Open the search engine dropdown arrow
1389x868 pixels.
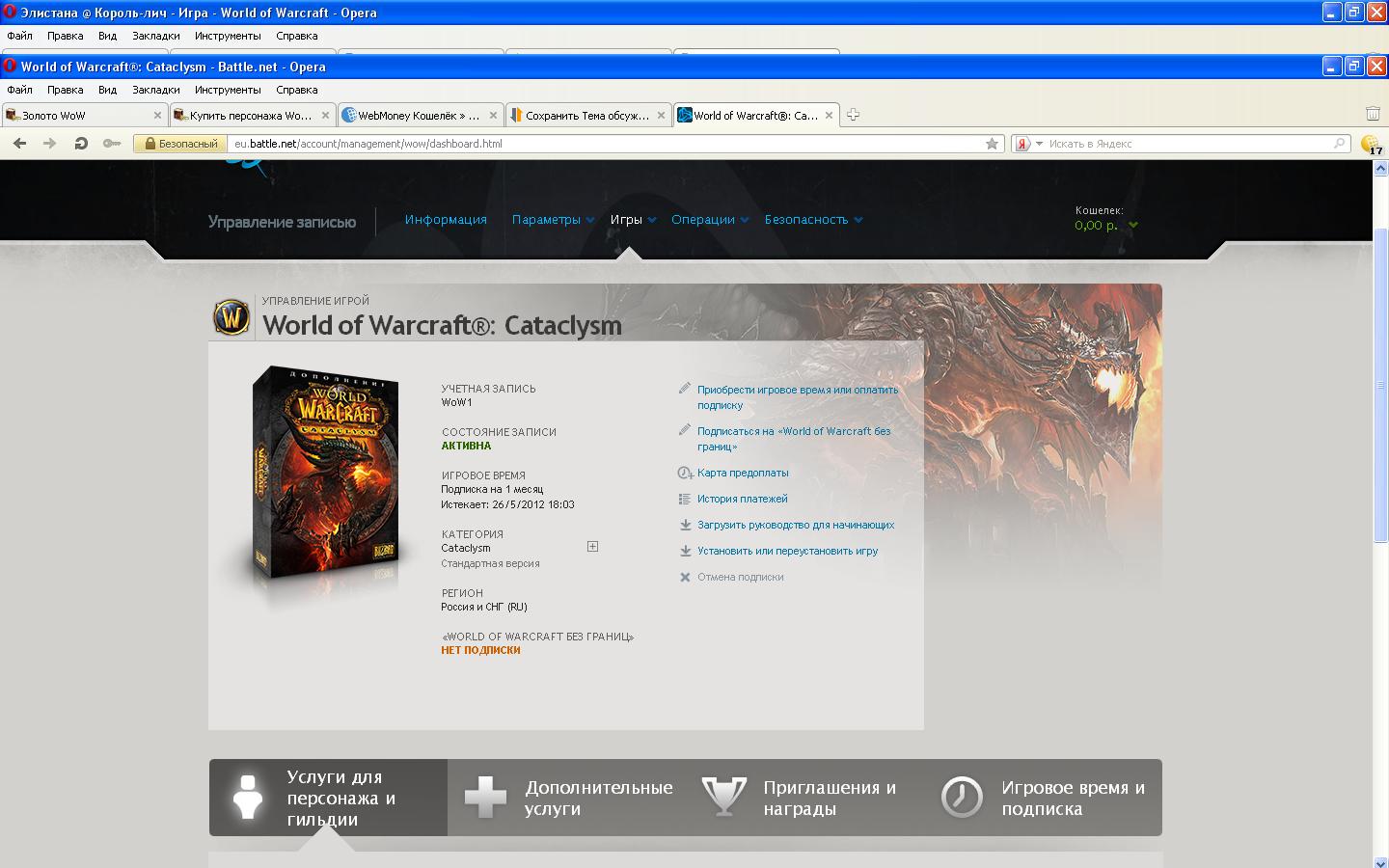coord(1039,144)
